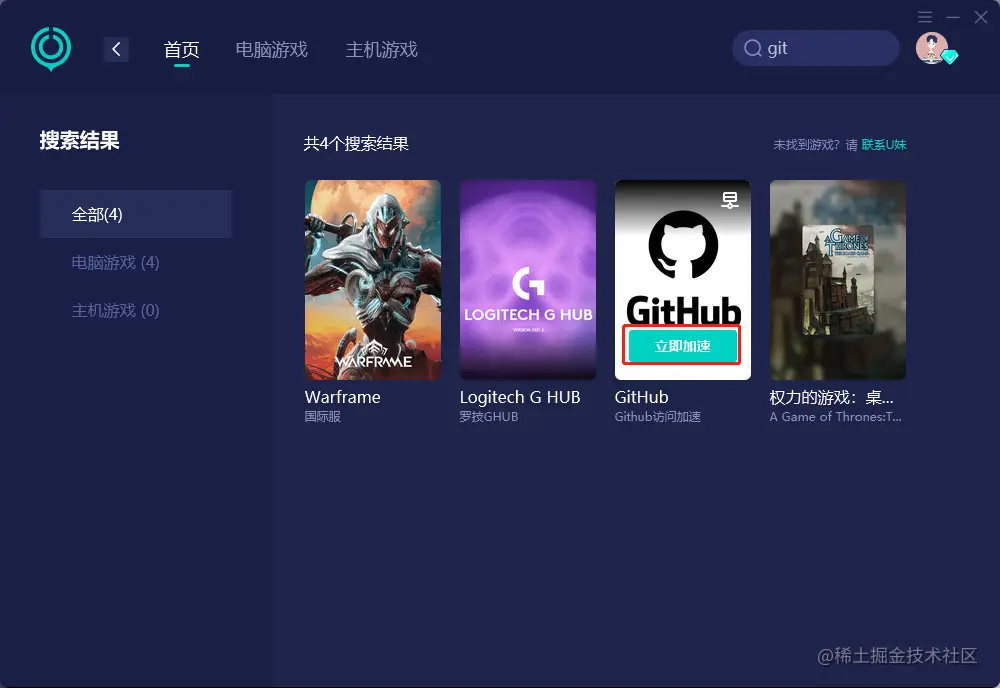This screenshot has height=688, width=1000.
Task: Click the network icon on GitHub card
Action: point(730,200)
